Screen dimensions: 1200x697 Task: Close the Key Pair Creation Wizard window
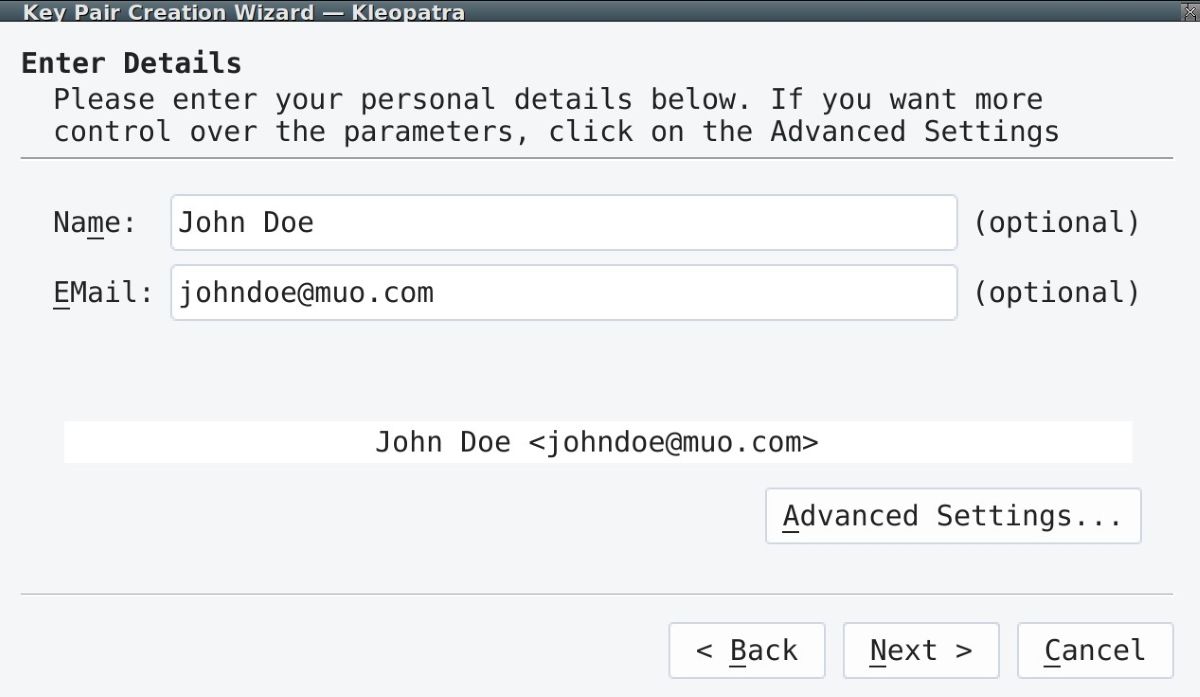[1188, 11]
